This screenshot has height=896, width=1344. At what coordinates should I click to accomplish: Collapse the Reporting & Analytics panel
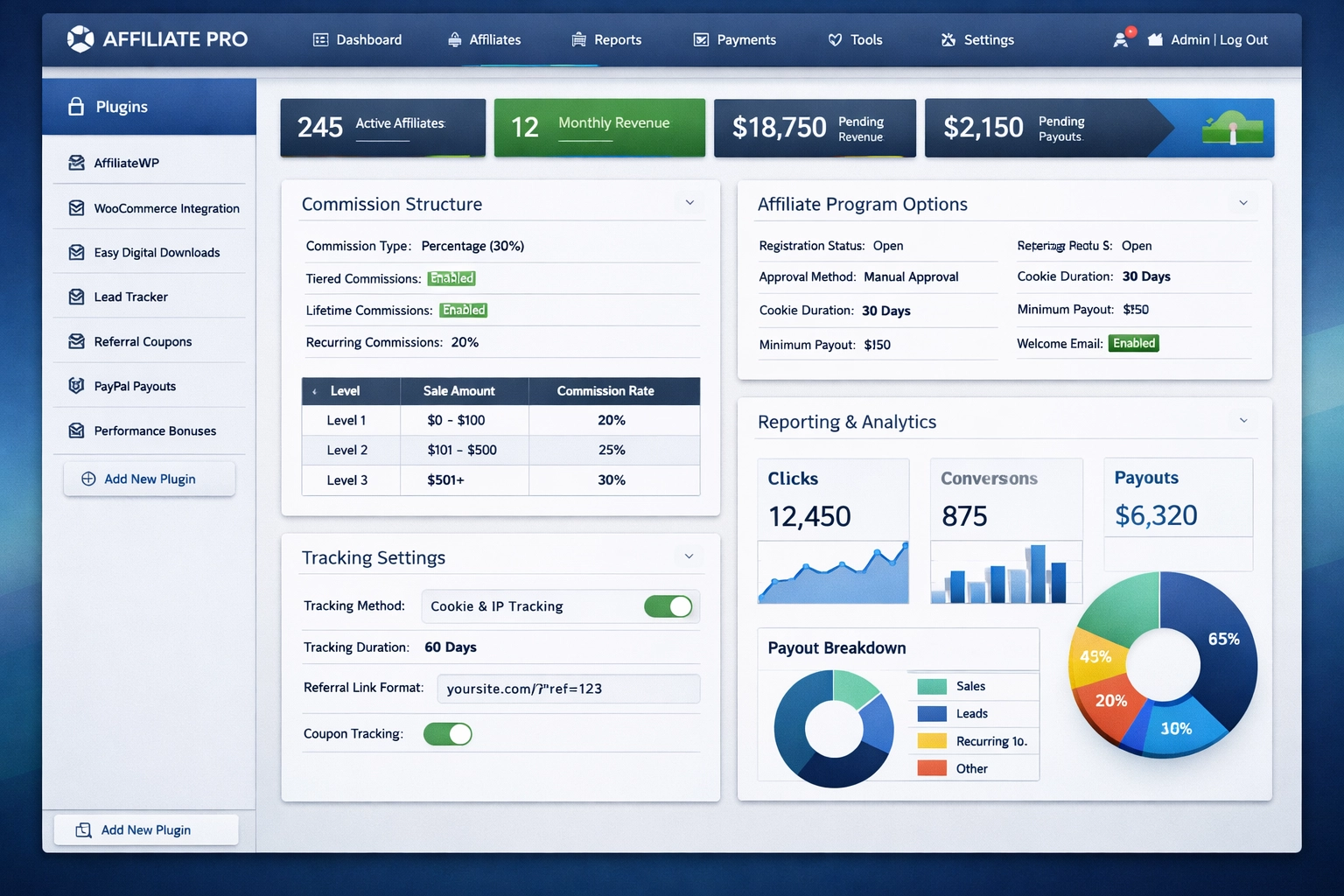pyautogui.click(x=1243, y=420)
